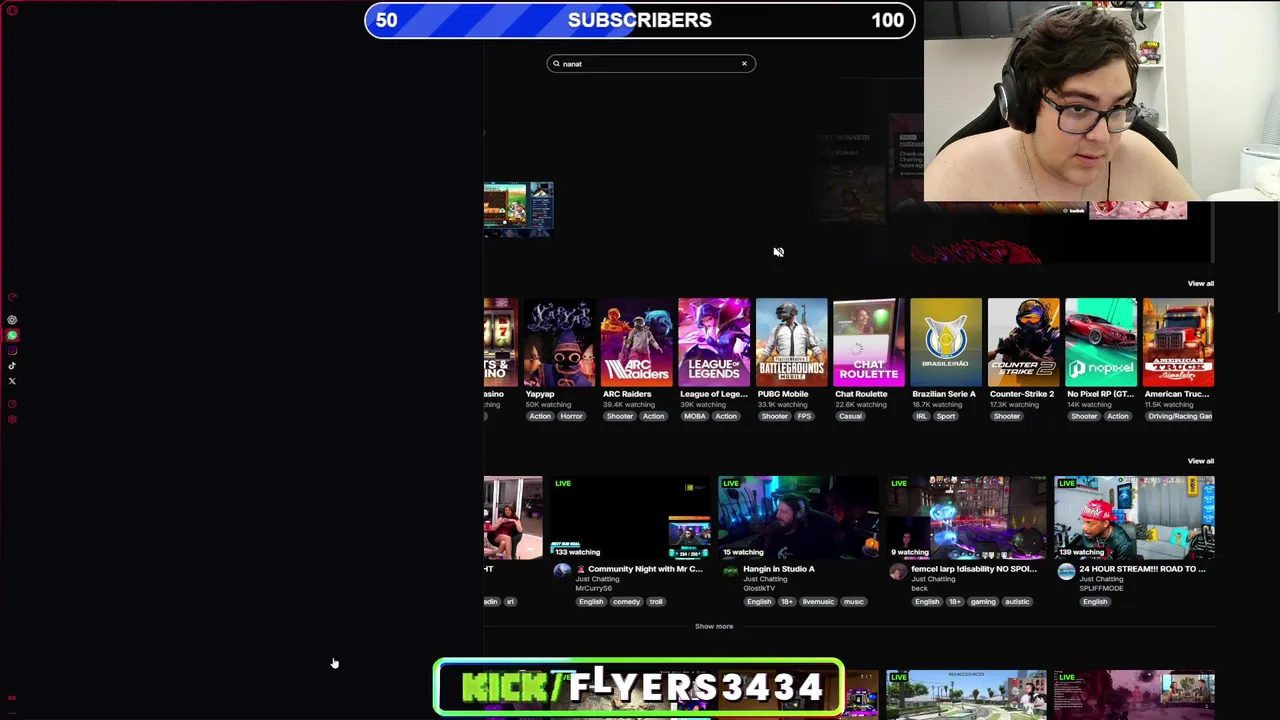
Task: Click the GlostikTV channel name
Action: pos(759,588)
